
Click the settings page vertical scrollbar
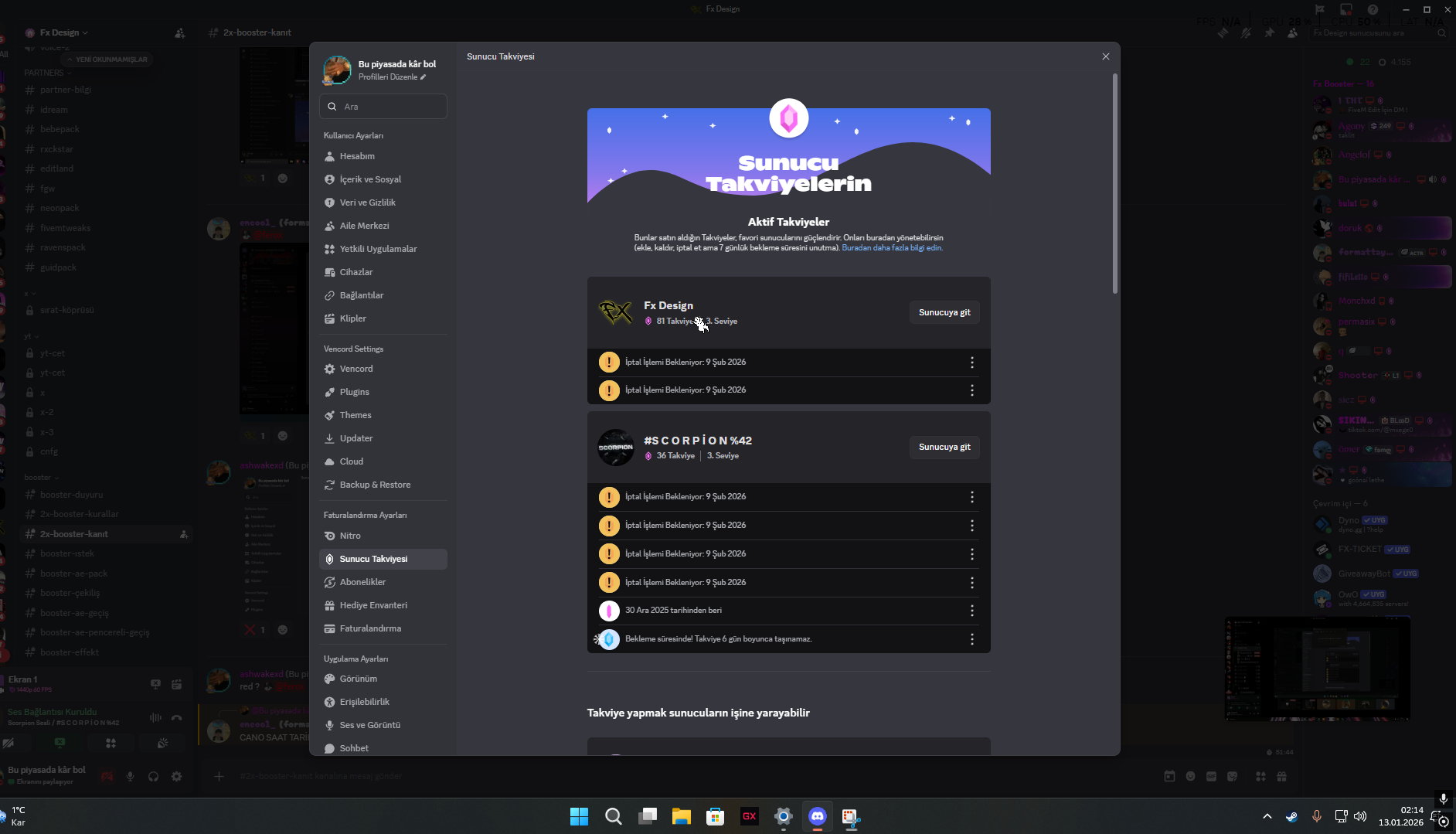click(x=1115, y=184)
